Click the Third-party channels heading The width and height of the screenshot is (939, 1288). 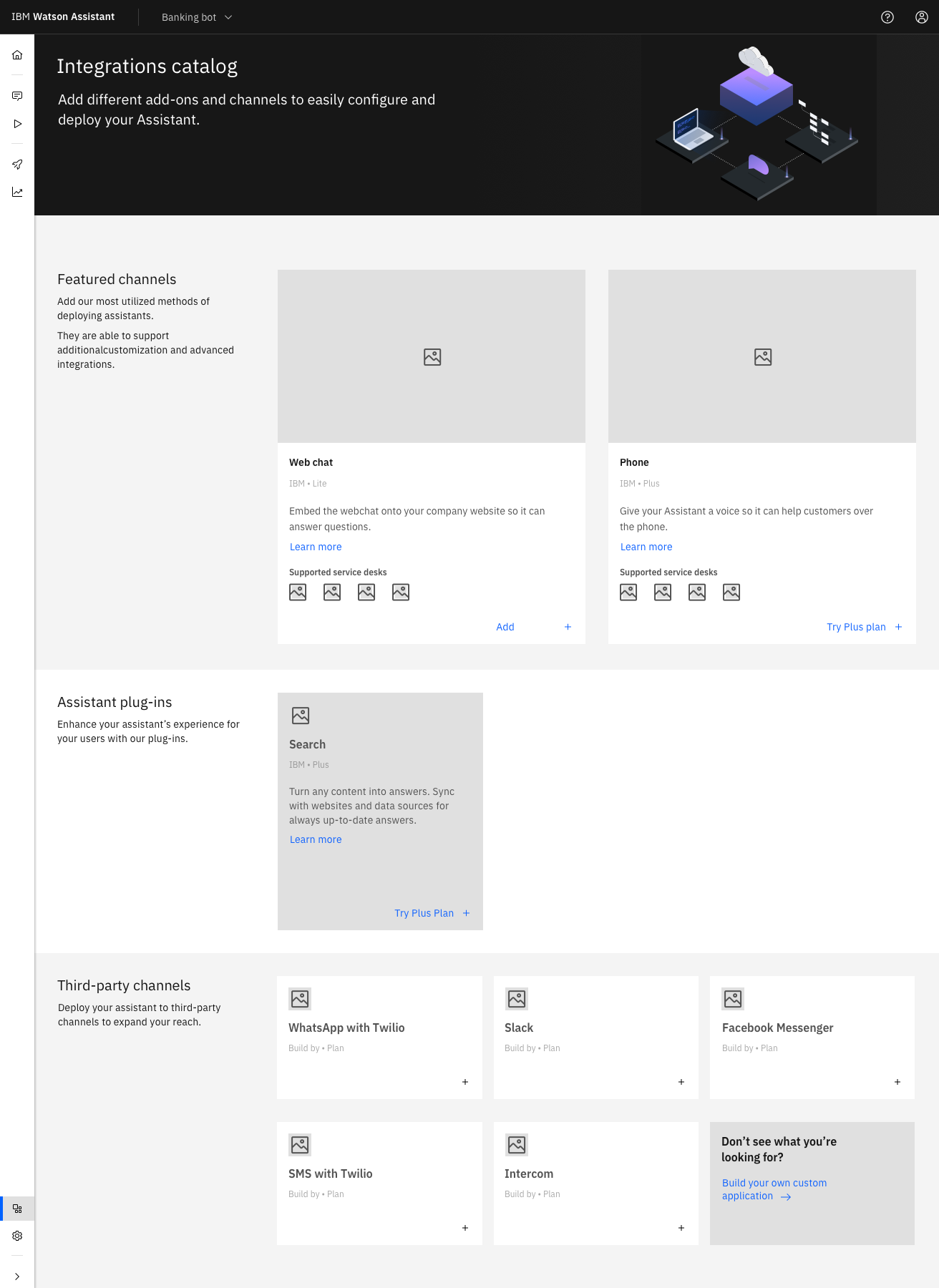[124, 985]
